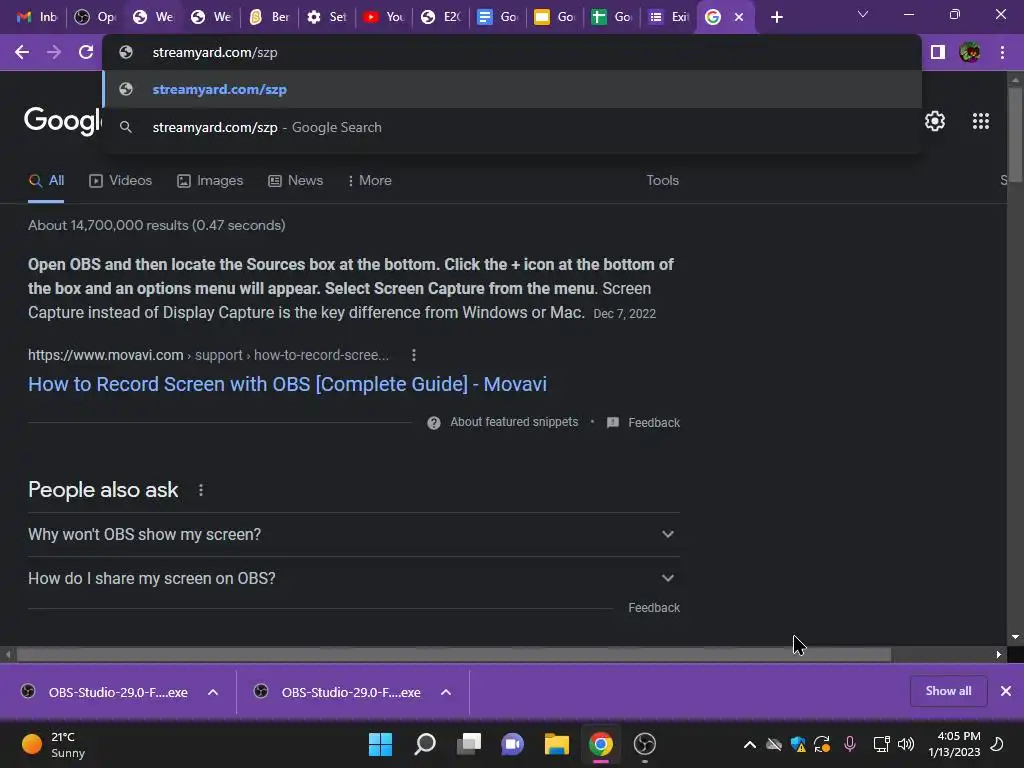The width and height of the screenshot is (1024, 768).
Task: Open the Google Sheets tab
Action: click(612, 17)
